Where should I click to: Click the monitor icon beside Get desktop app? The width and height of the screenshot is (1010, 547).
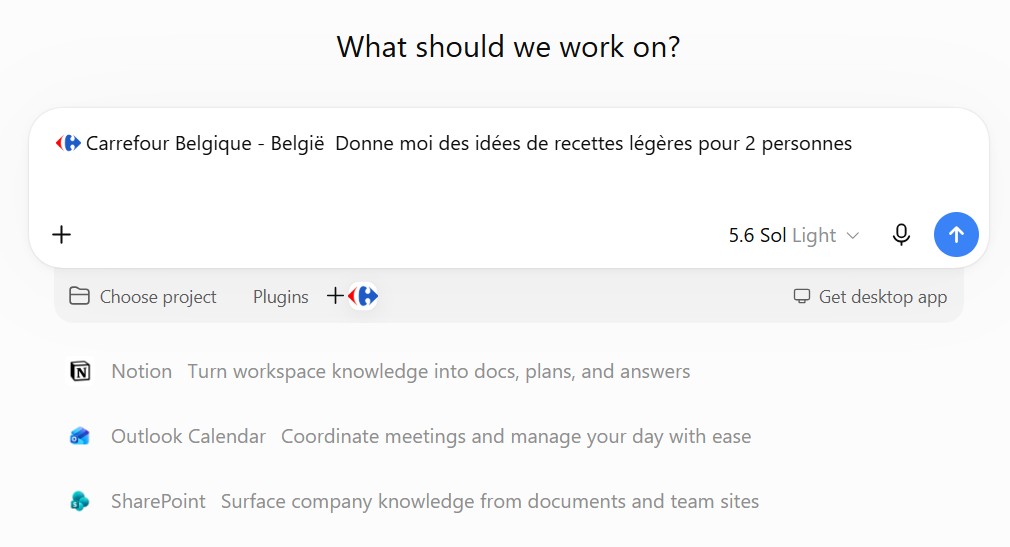802,296
